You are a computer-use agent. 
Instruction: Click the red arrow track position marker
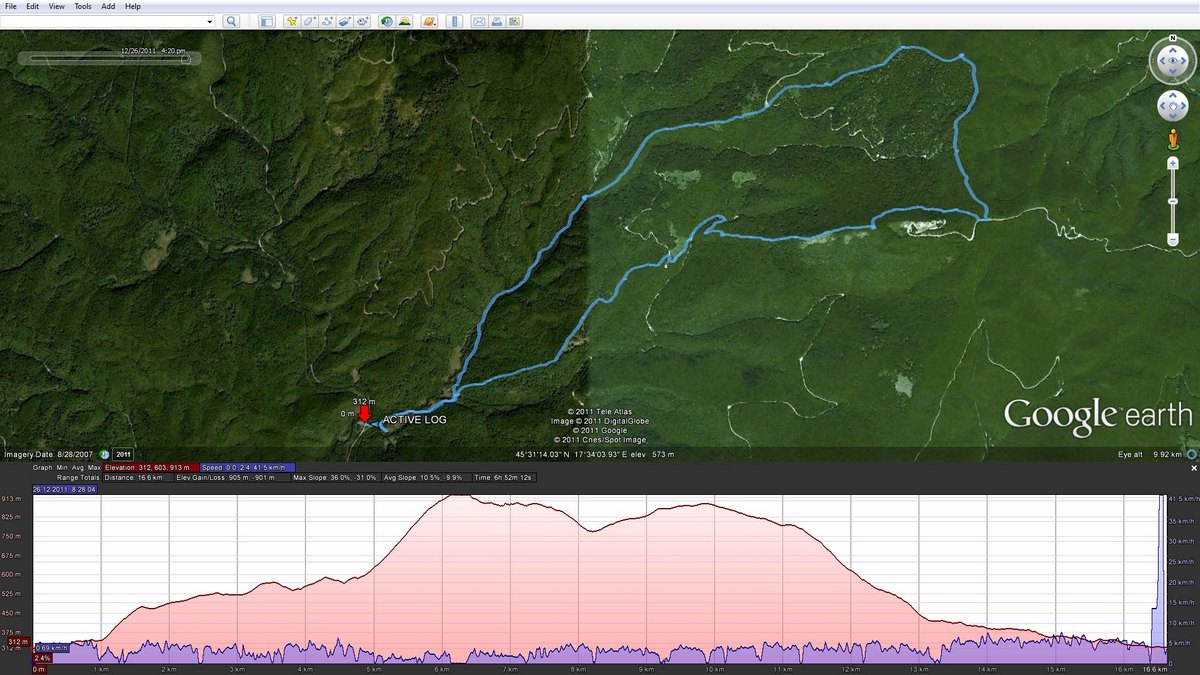(x=364, y=414)
